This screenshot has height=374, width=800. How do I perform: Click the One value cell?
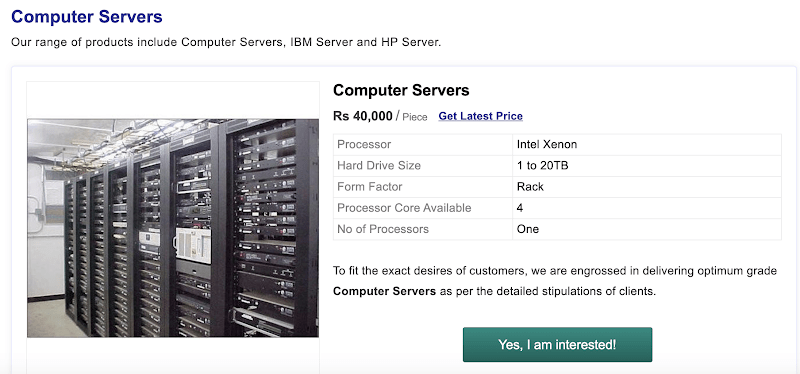647,229
